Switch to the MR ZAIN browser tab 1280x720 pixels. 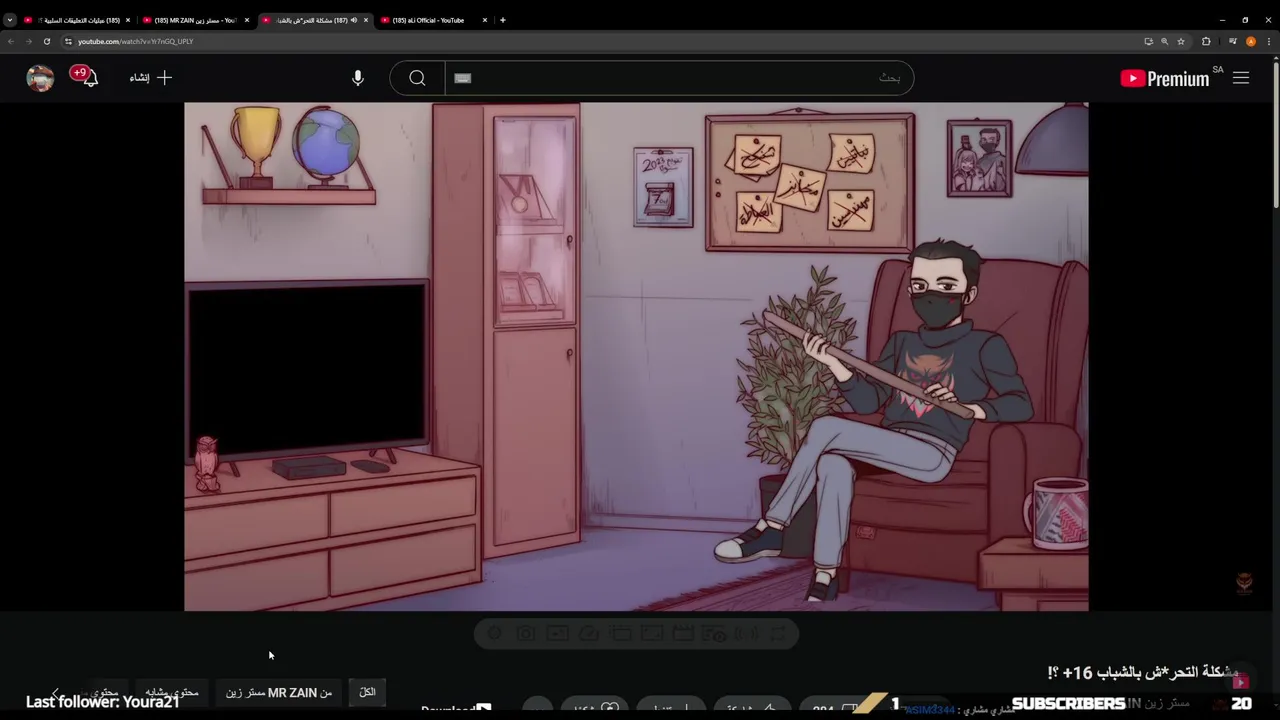195,20
